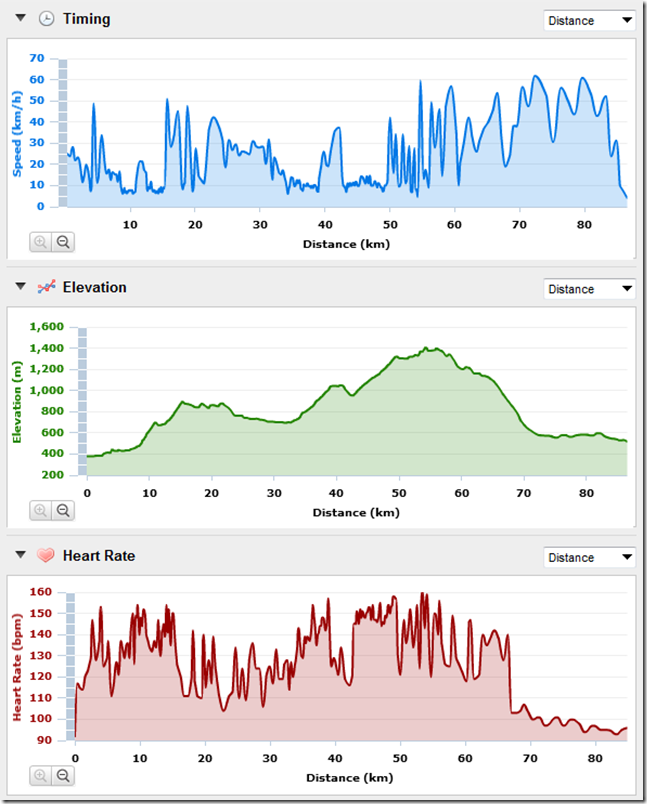
Task: Click the heart rate chart vertical range bar
Action: 71,667
